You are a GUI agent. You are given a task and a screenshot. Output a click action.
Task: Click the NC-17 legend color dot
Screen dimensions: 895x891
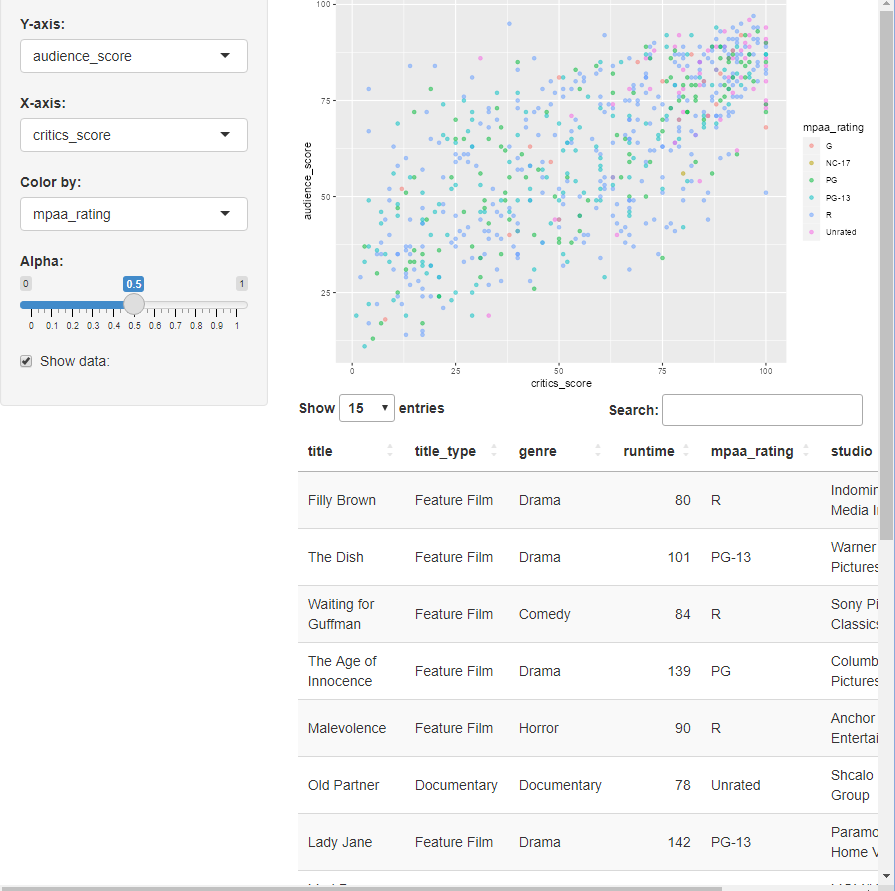pyautogui.click(x=812, y=162)
